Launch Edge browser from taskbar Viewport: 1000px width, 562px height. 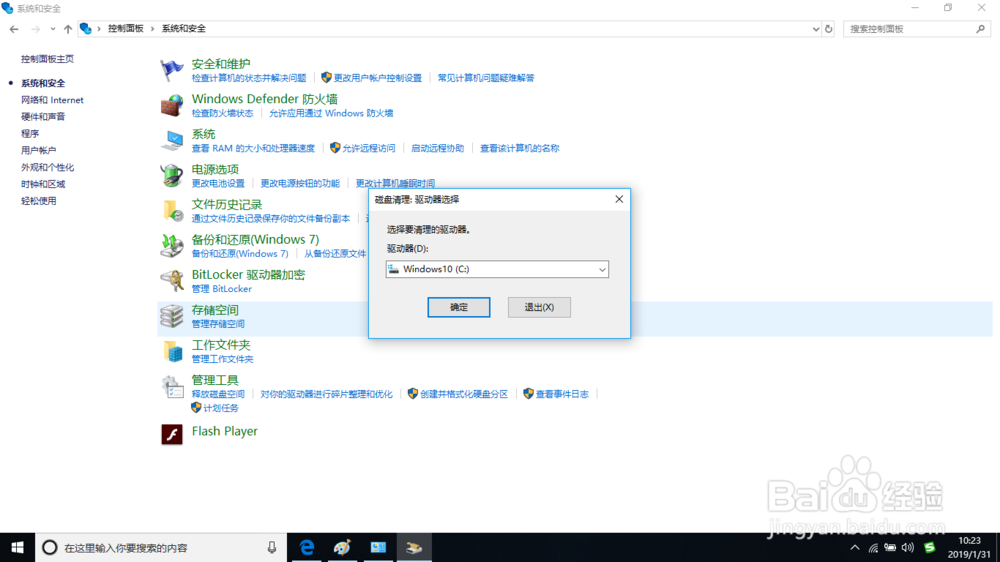(x=307, y=547)
